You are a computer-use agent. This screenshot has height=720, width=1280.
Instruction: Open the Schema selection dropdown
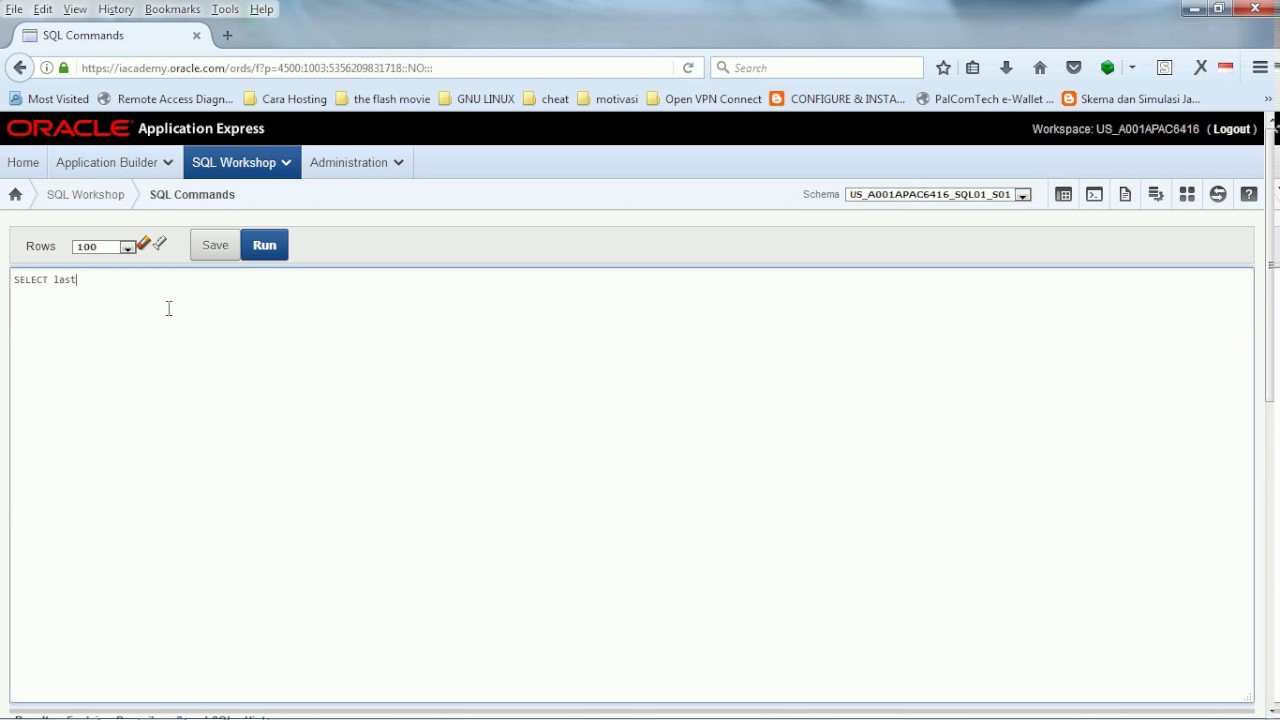(938, 194)
